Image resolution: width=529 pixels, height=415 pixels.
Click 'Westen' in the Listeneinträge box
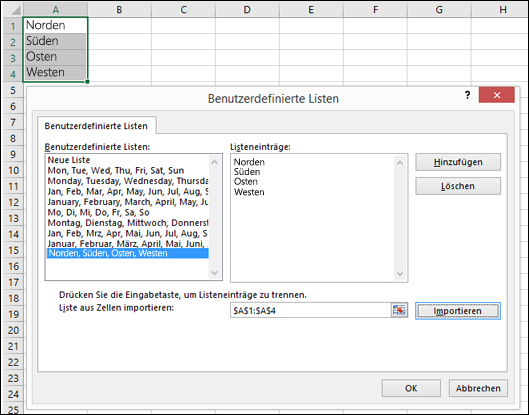[249, 192]
